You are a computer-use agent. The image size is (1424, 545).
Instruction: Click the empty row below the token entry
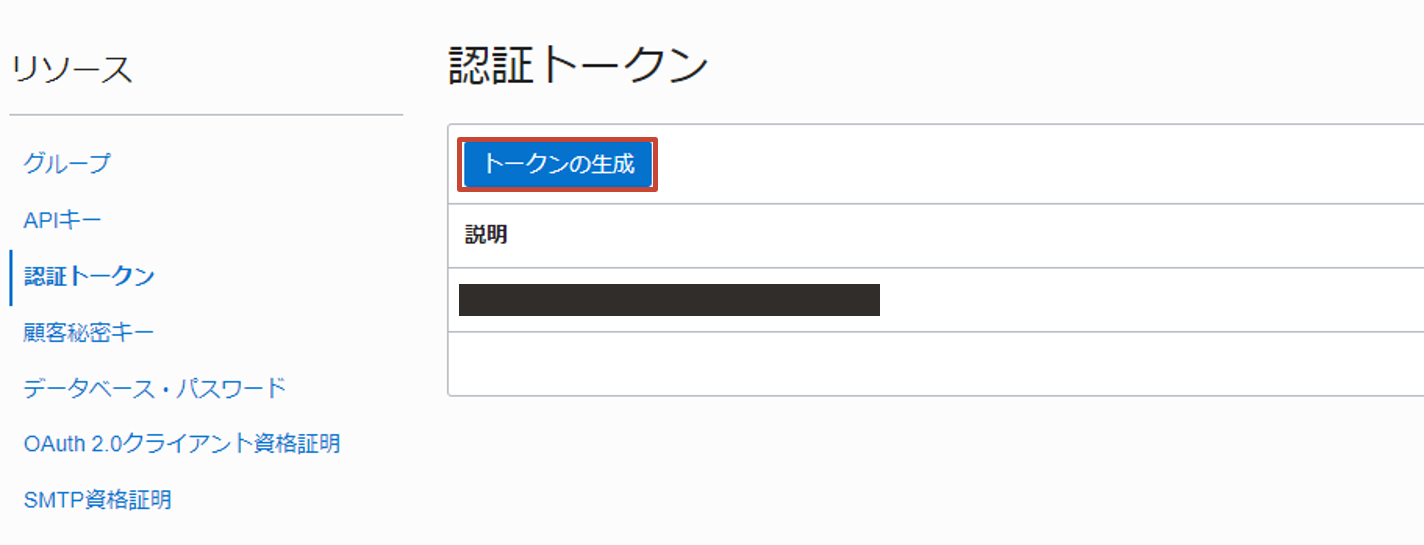[x=935, y=364]
